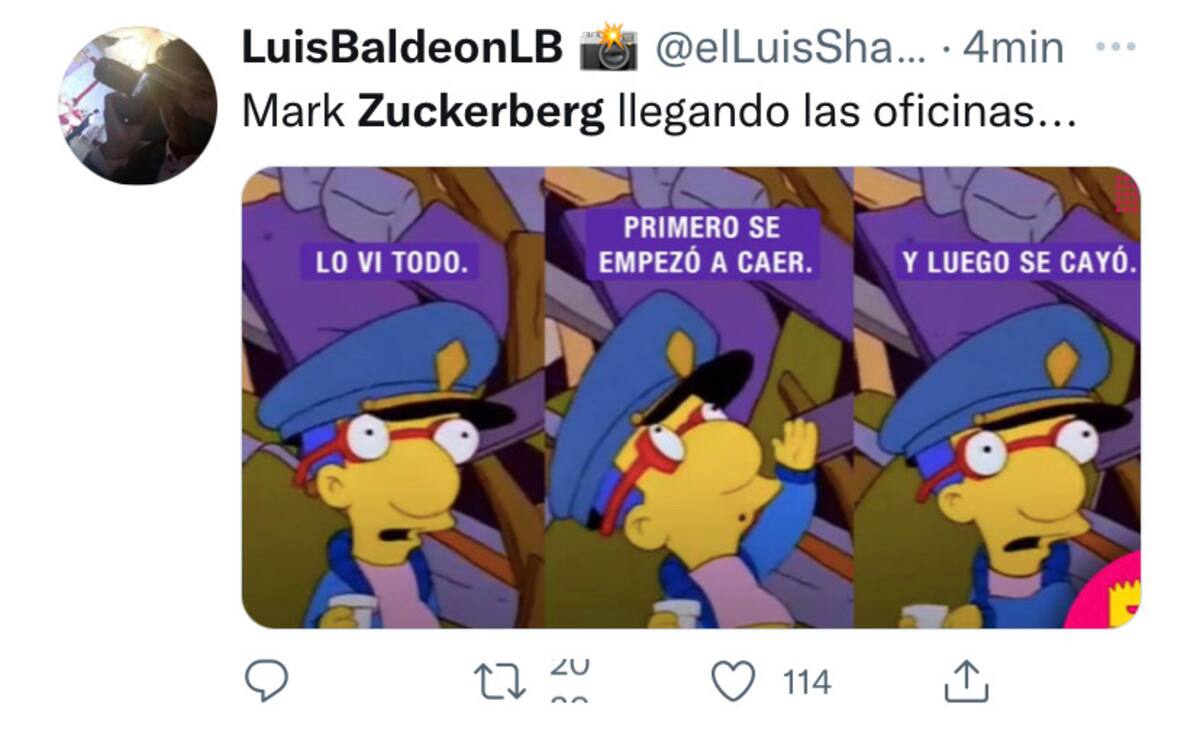1200x736 pixels.
Task: Open the "LO VI TODO." meme panel
Action: coord(393,397)
